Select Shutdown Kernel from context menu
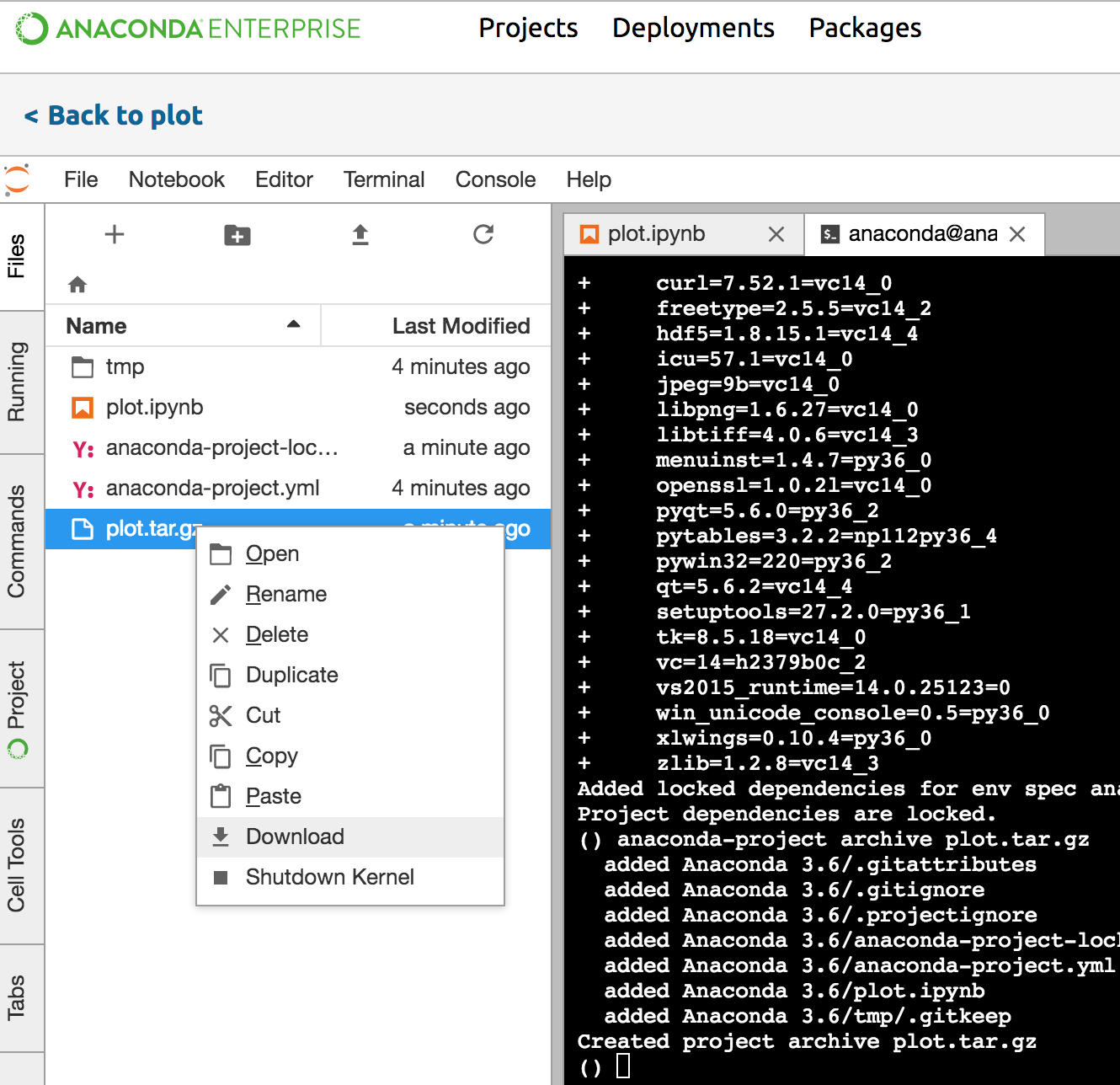 coord(350,878)
